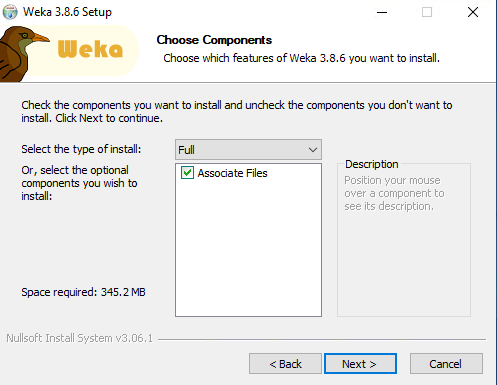Click the disabled maximize window button
Viewport: 497px width, 385px height.
click(x=427, y=12)
